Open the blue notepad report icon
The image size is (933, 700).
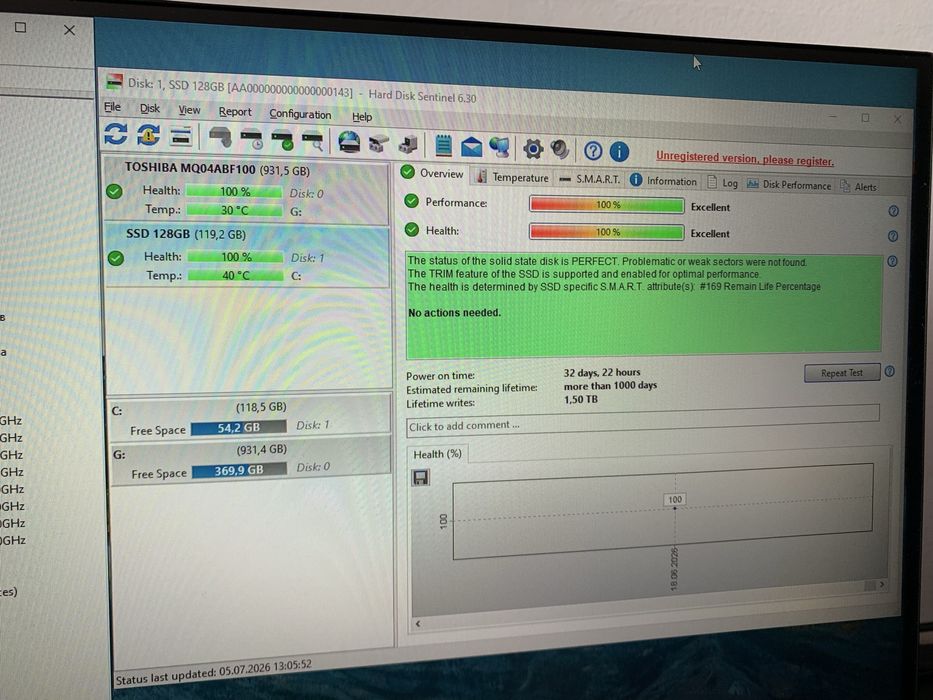(443, 145)
